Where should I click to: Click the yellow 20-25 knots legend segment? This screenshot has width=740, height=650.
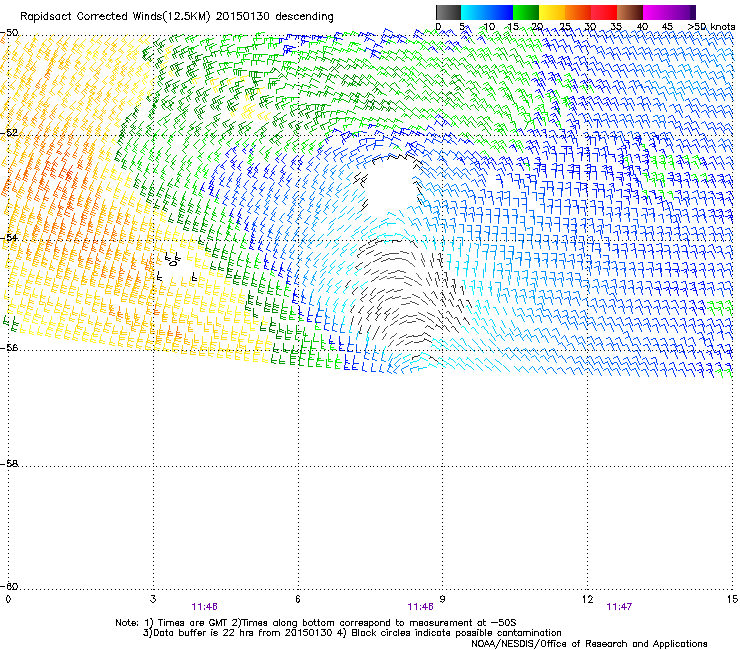point(552,12)
